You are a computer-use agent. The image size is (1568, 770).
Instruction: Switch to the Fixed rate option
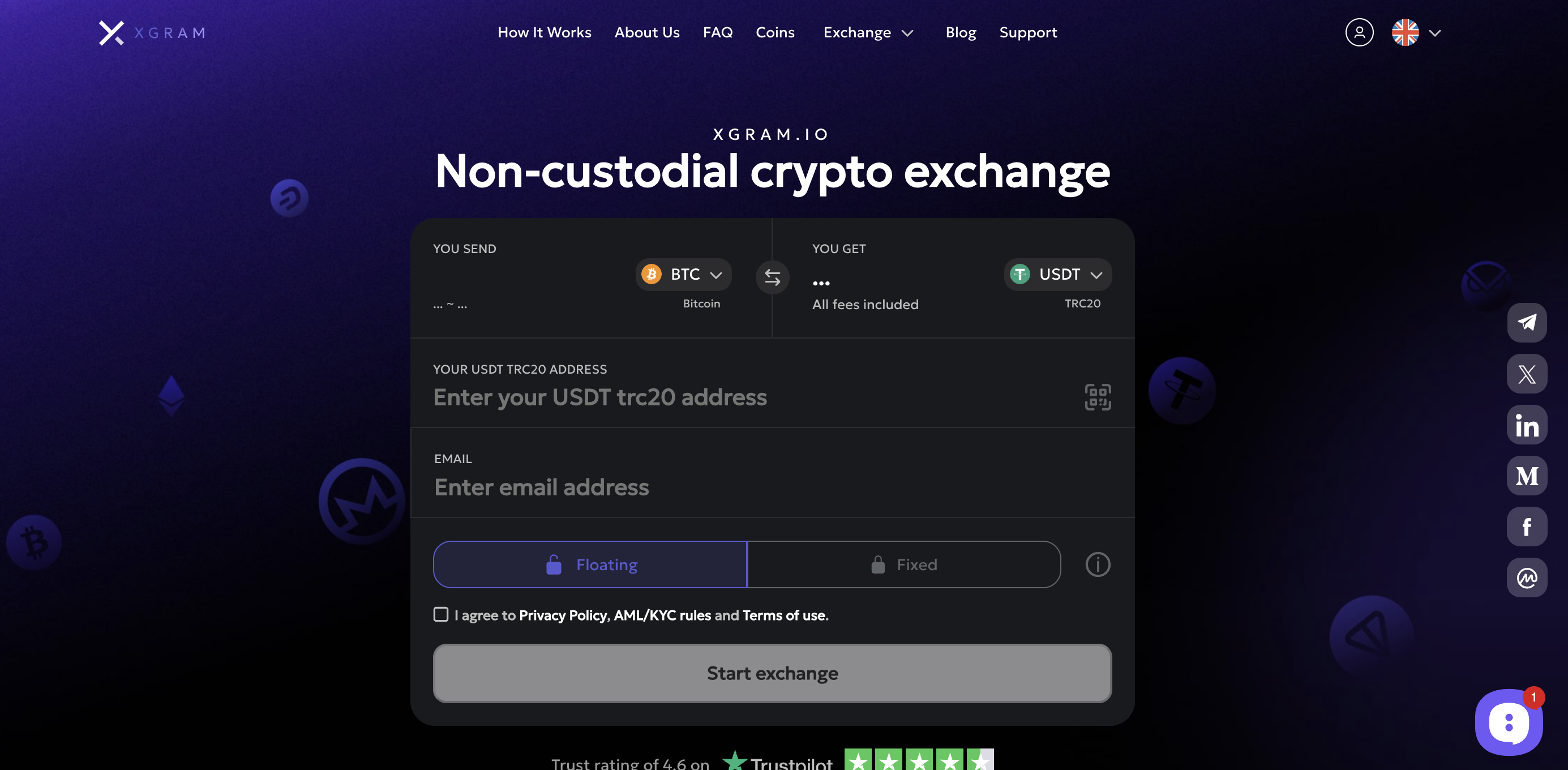[903, 564]
